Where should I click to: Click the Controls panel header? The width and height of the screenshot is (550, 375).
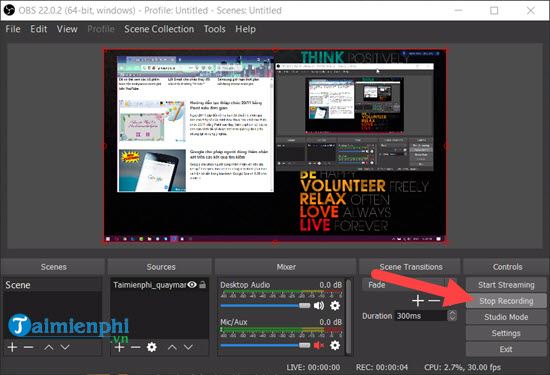507,267
